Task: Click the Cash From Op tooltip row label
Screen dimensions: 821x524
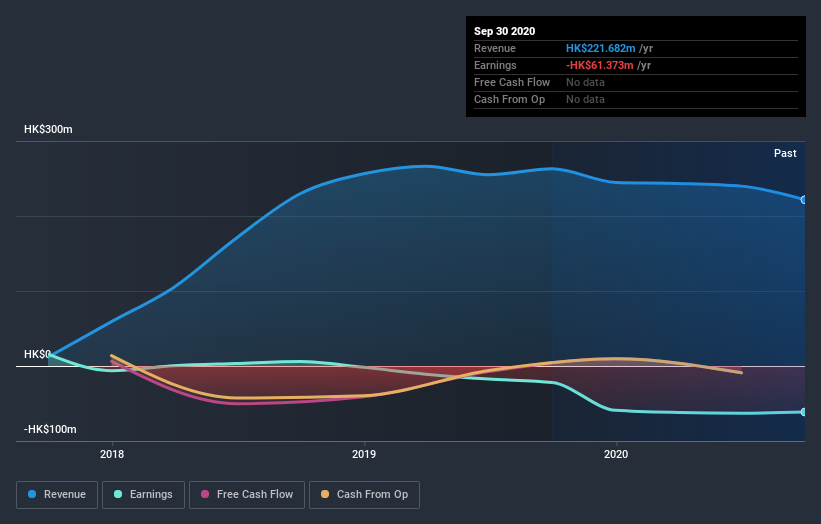Action: pos(509,99)
